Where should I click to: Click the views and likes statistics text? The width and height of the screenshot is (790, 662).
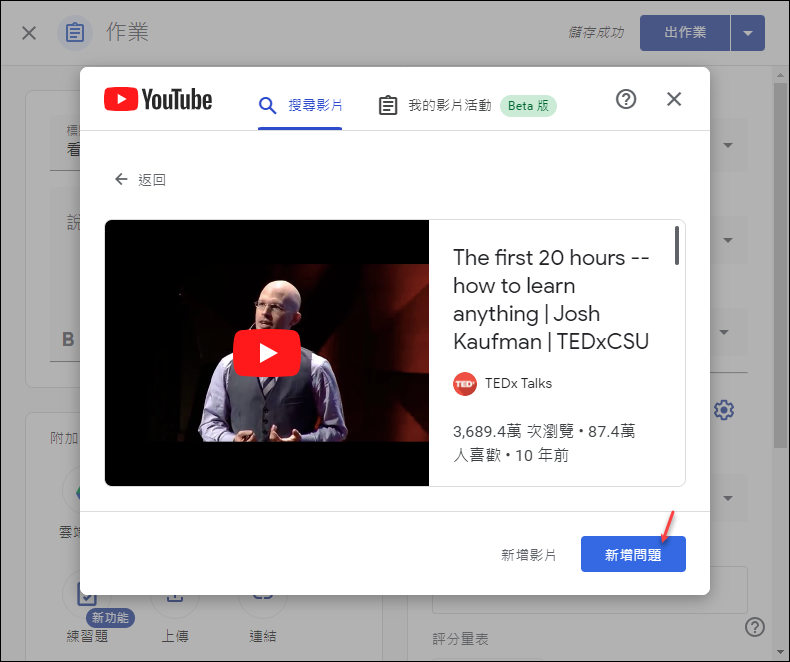[544, 443]
